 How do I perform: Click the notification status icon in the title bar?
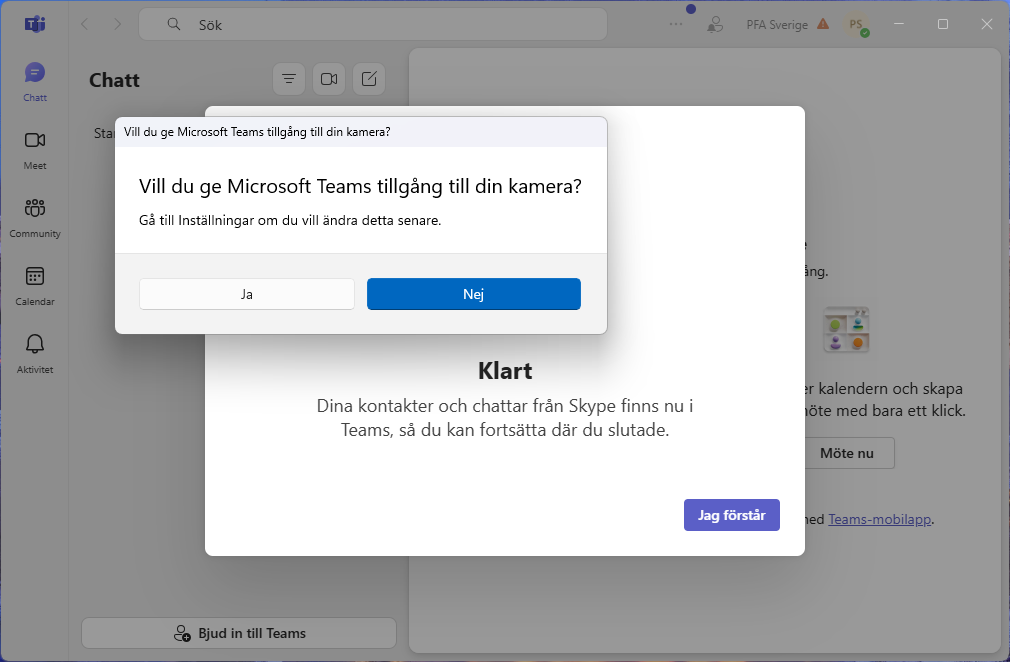(x=715, y=24)
